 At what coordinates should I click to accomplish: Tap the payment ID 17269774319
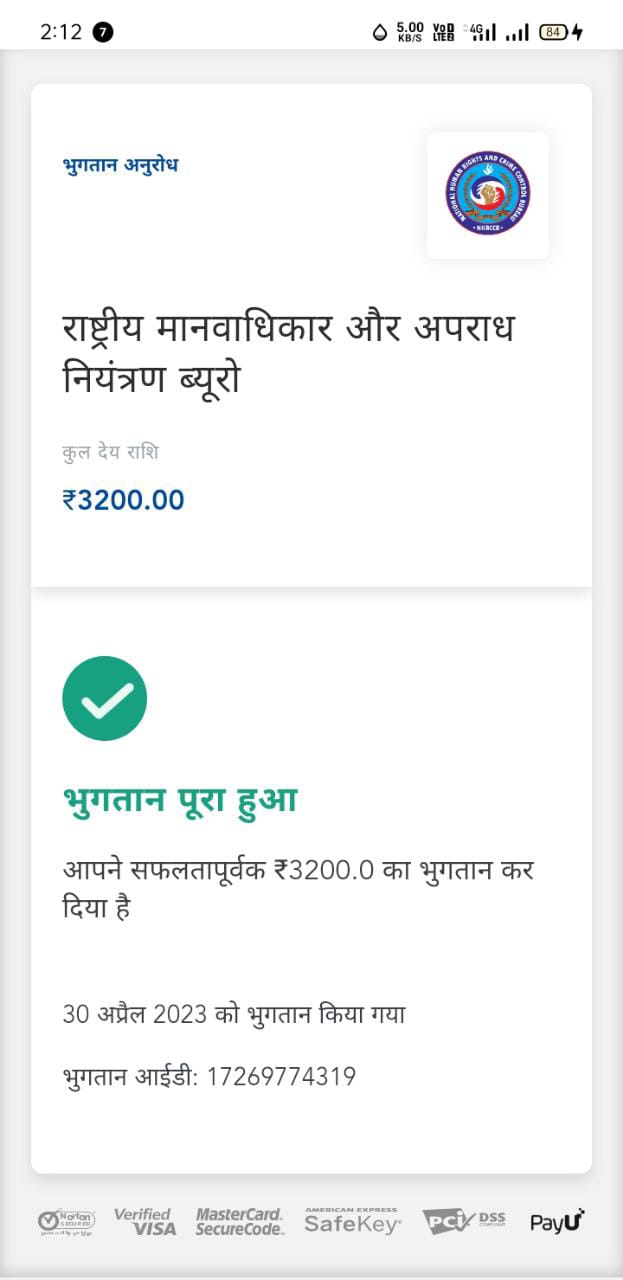pyautogui.click(x=281, y=1077)
